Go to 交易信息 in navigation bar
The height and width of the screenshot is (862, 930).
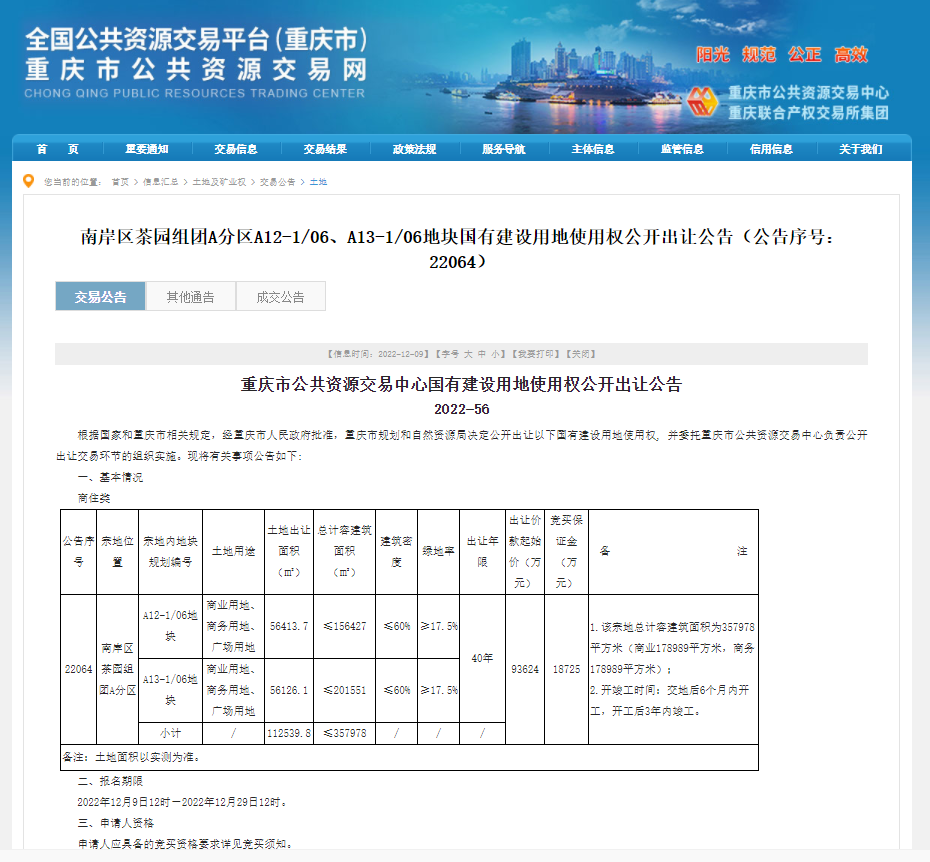tap(236, 149)
